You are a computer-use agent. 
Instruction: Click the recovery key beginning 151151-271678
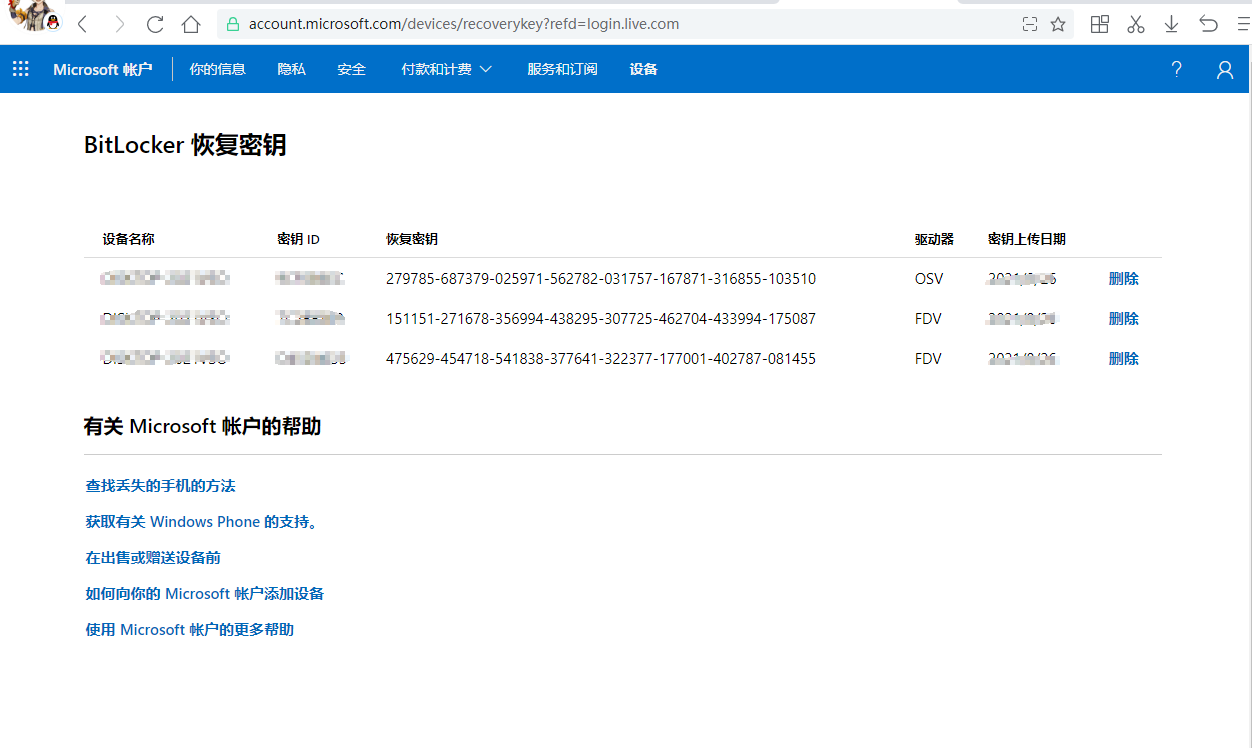coord(601,319)
